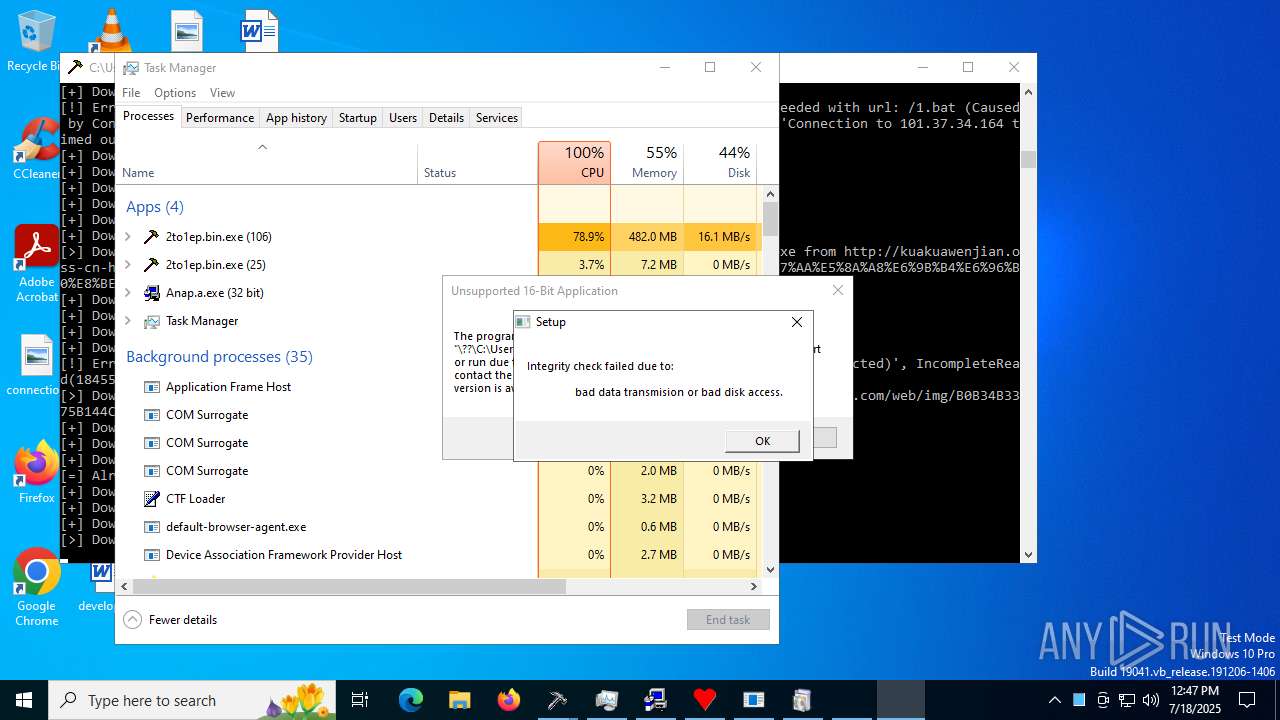Click the horizontal scroll right arrow in Task Manager
Screen dimensions: 1280x720
pyautogui.click(x=754, y=587)
